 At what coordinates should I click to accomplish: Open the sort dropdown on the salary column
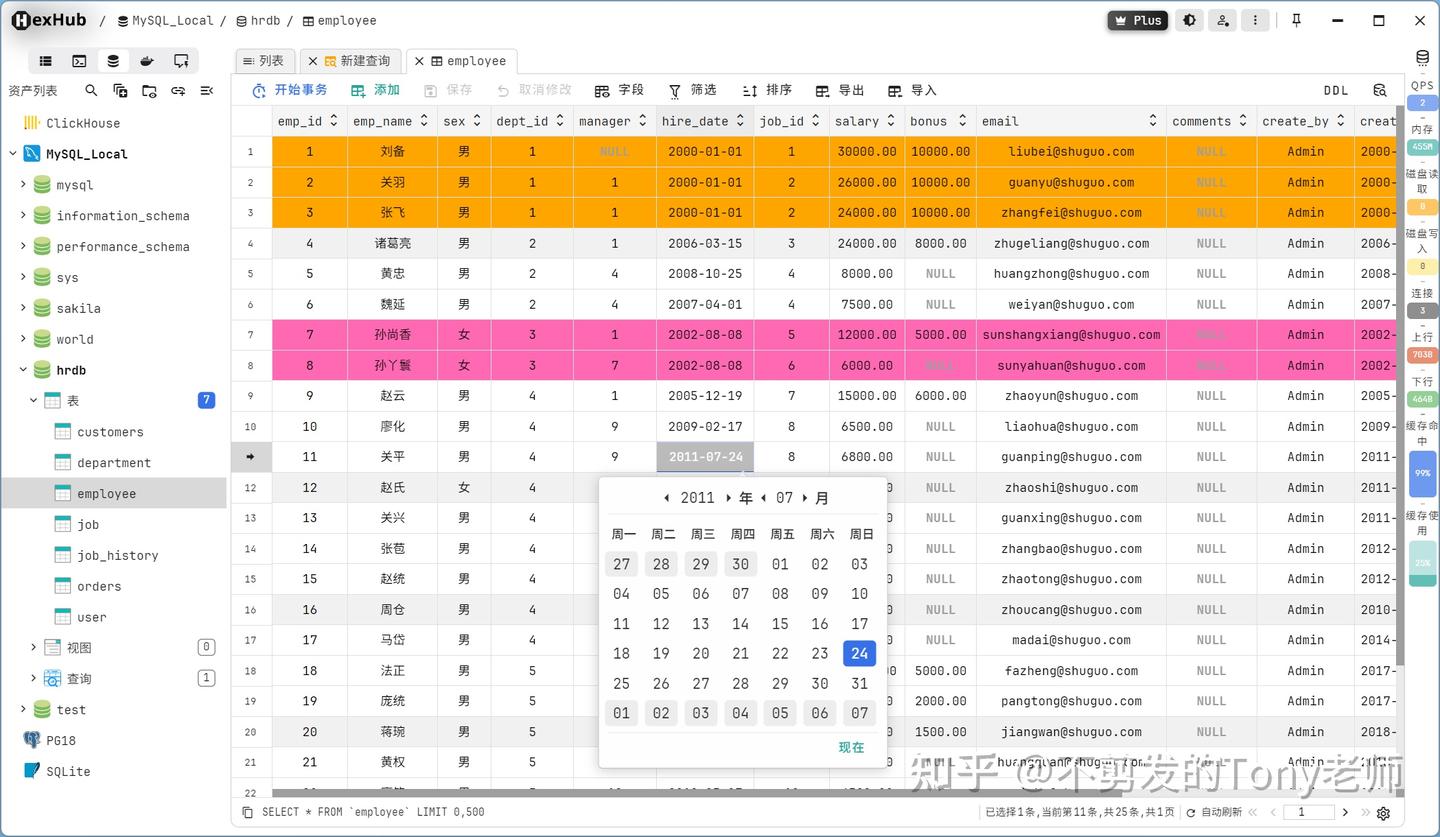[890, 121]
